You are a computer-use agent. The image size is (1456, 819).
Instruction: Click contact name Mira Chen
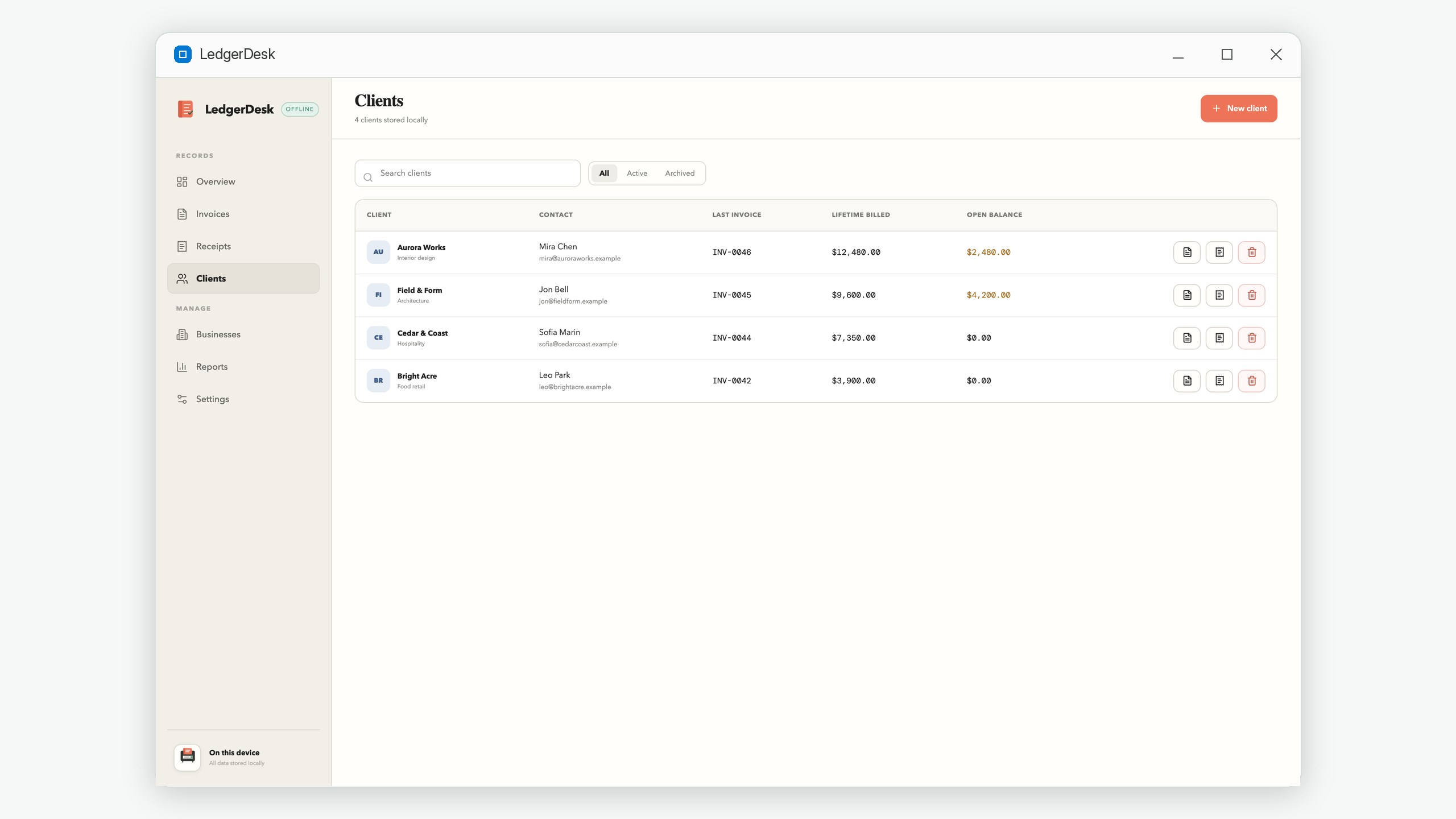558,246
